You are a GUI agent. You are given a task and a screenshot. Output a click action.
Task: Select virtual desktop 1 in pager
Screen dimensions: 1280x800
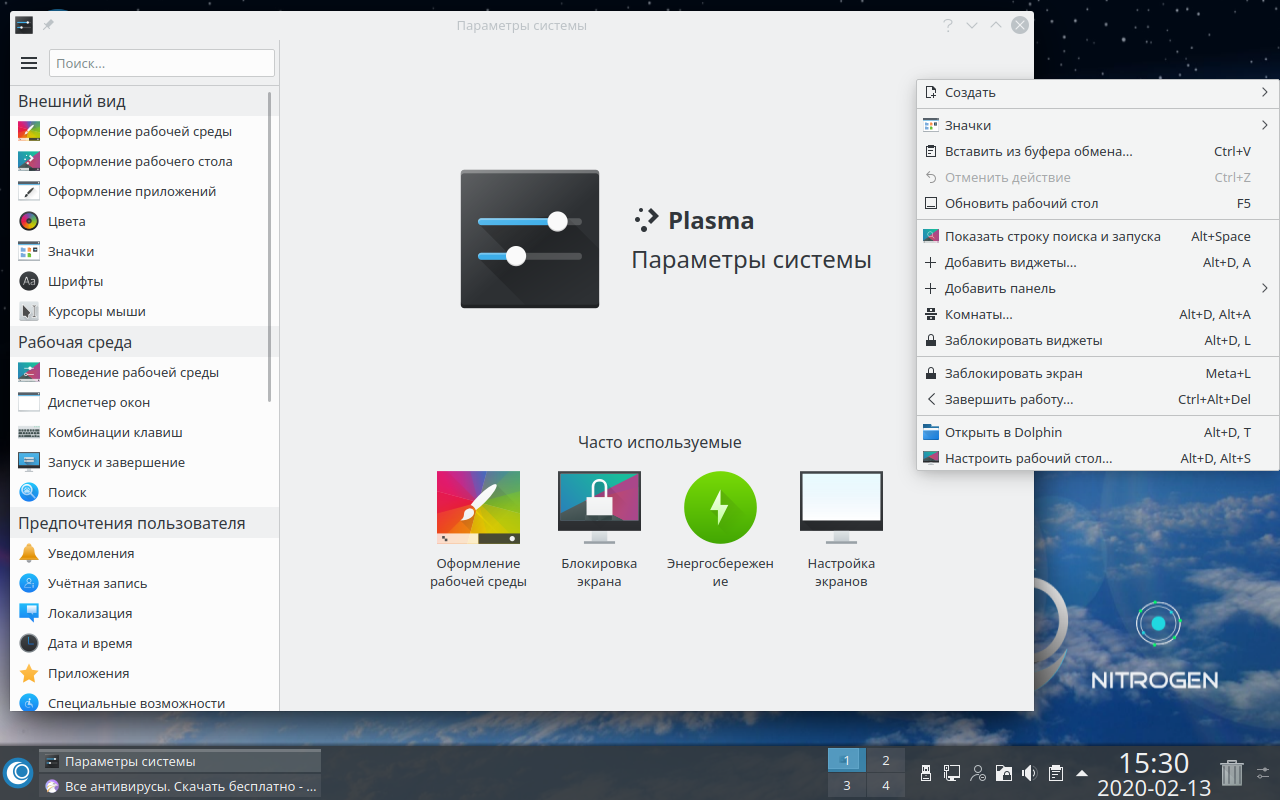pyautogui.click(x=846, y=760)
